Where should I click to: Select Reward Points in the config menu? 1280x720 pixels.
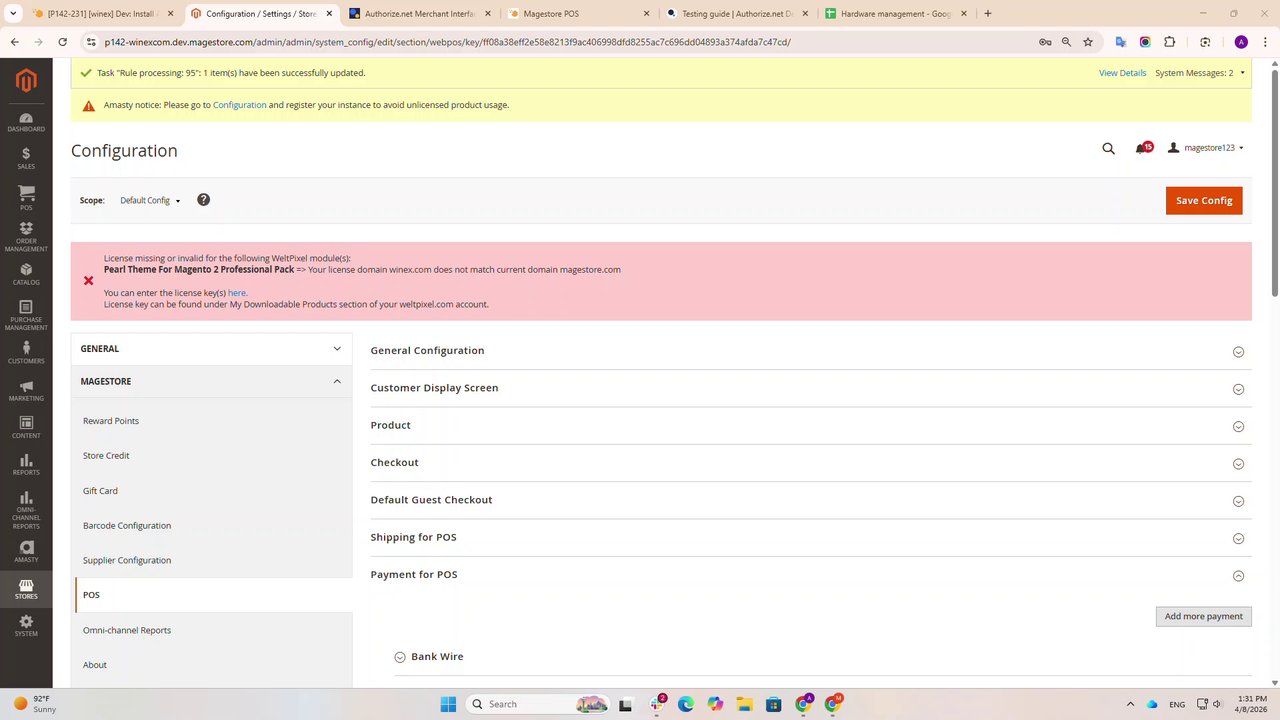click(x=111, y=421)
